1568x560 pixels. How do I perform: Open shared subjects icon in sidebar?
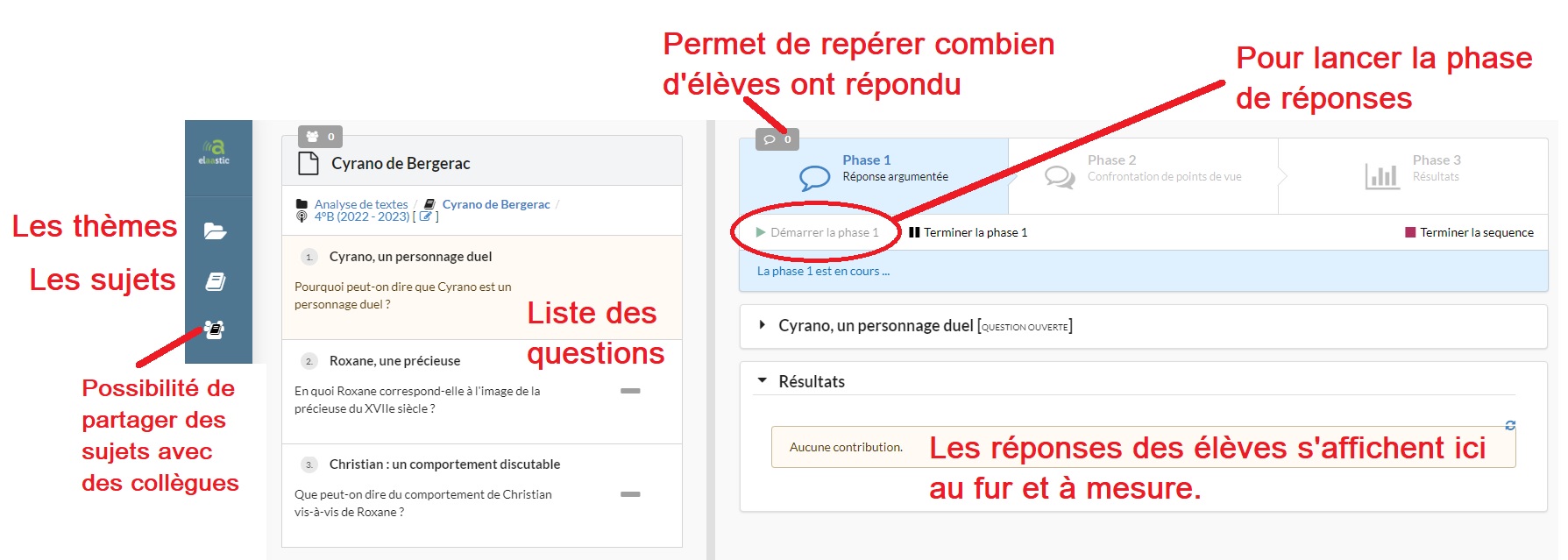pos(215,330)
